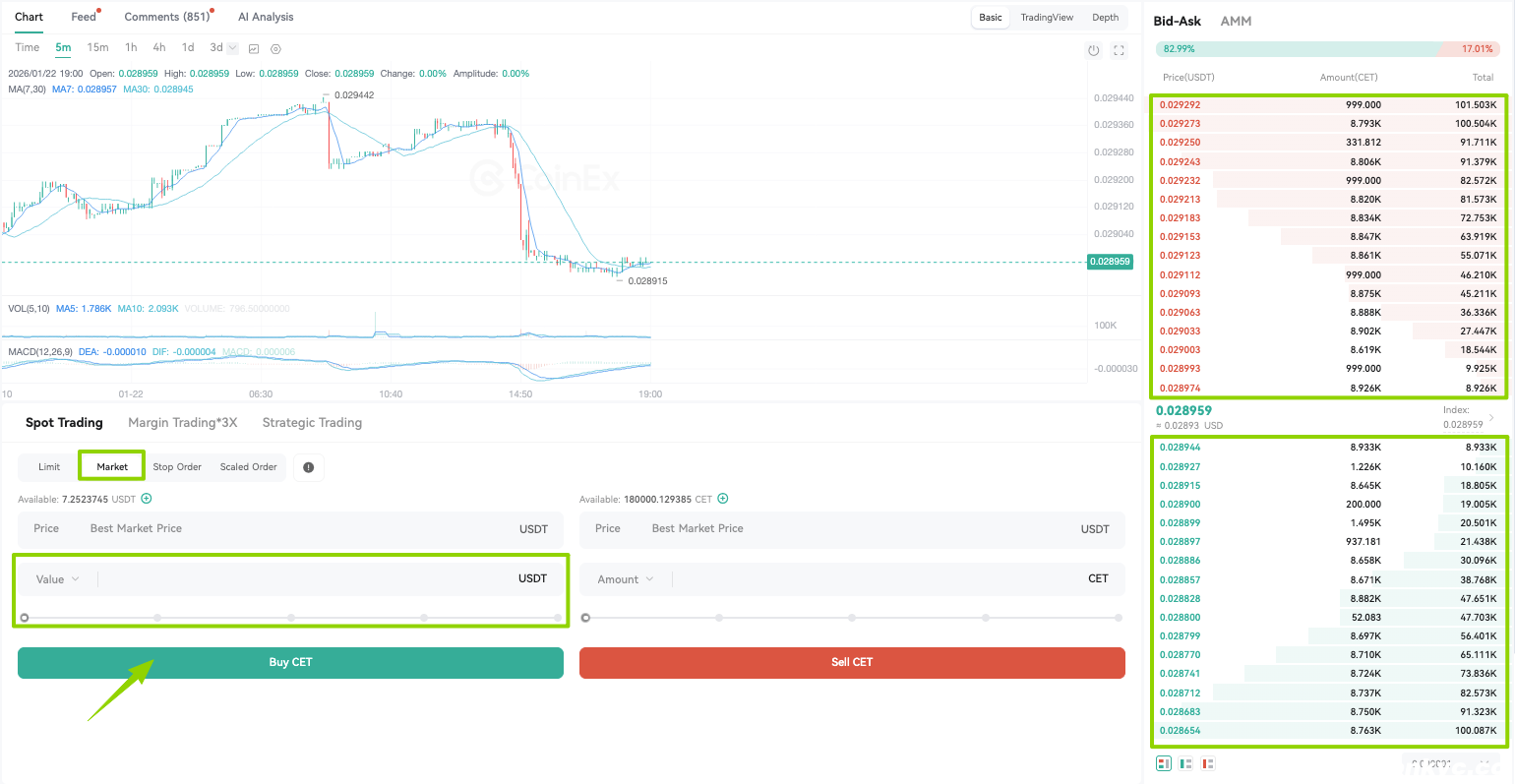Switch to the AMM tab
This screenshot has height=784, width=1515.
click(1236, 21)
